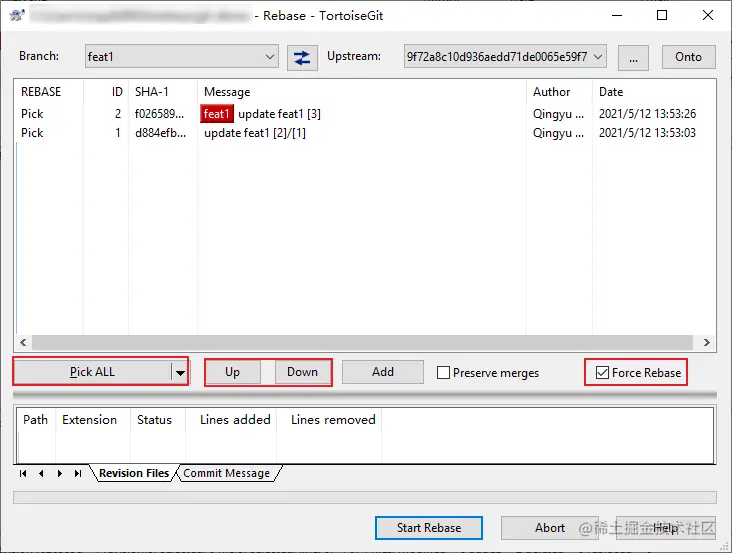Maximize the Rebase window
732x553 pixels.
[x=662, y=15]
